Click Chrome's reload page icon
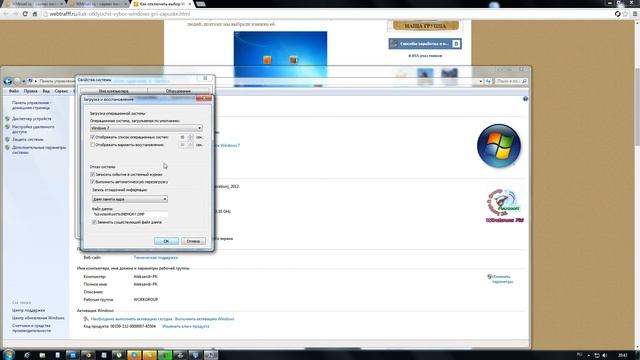 (x=25, y=14)
